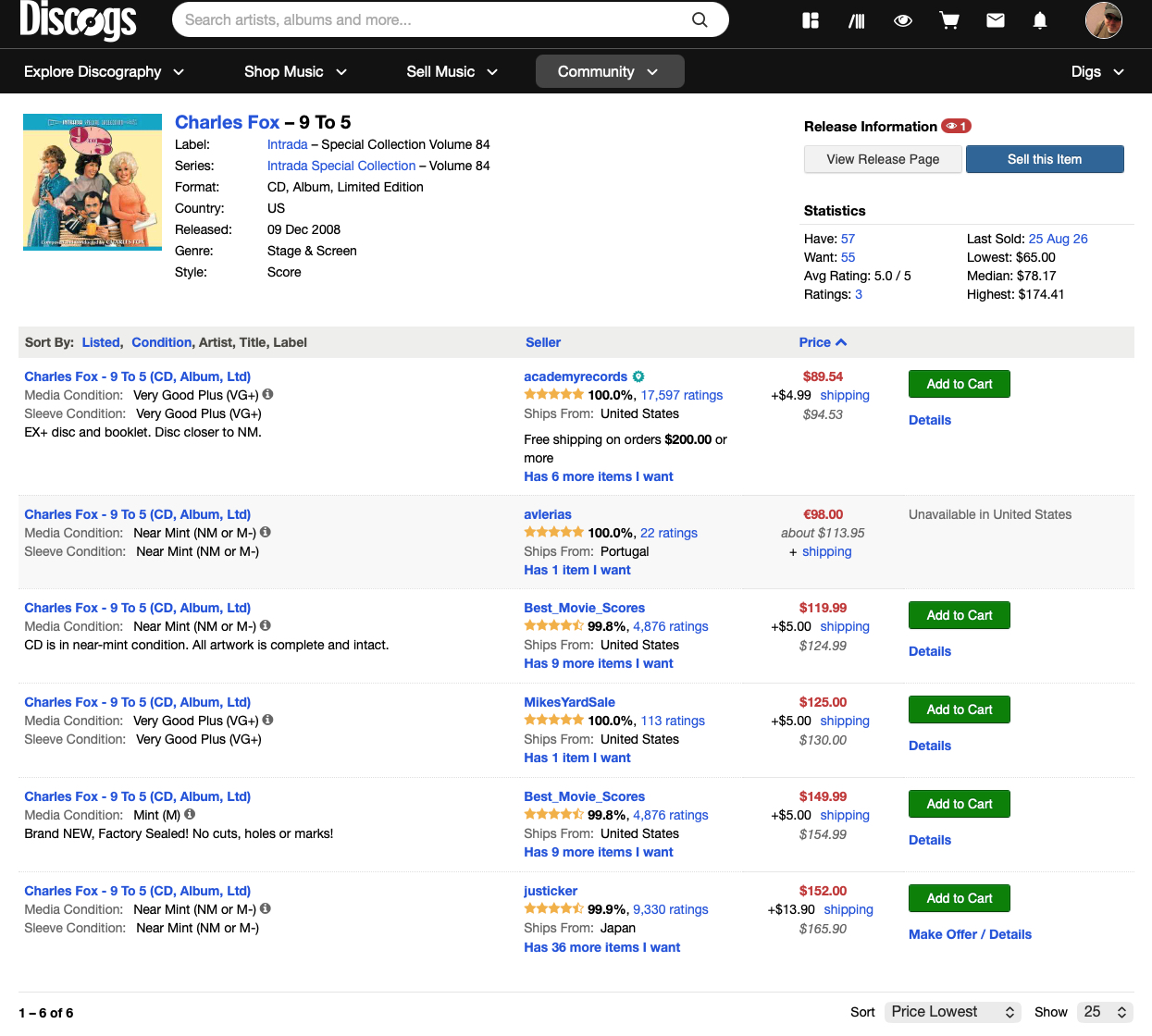Screen dimensions: 1152x1036
Task: Click Make Offer / Details link
Action: pyautogui.click(x=970, y=934)
